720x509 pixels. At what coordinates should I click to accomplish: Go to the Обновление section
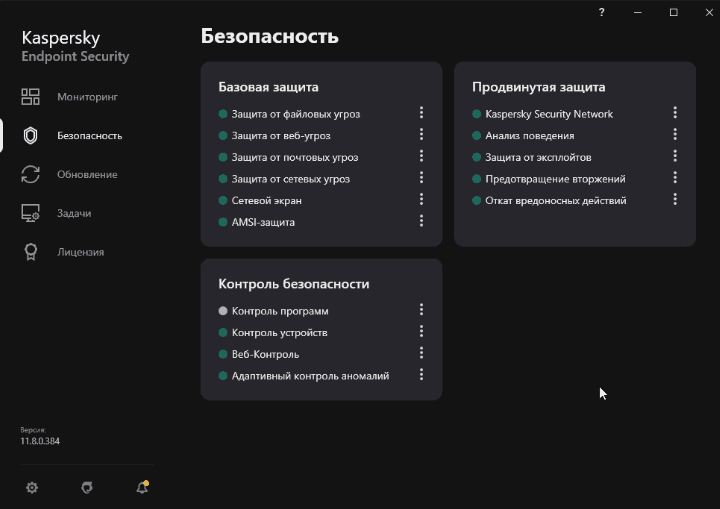point(87,174)
